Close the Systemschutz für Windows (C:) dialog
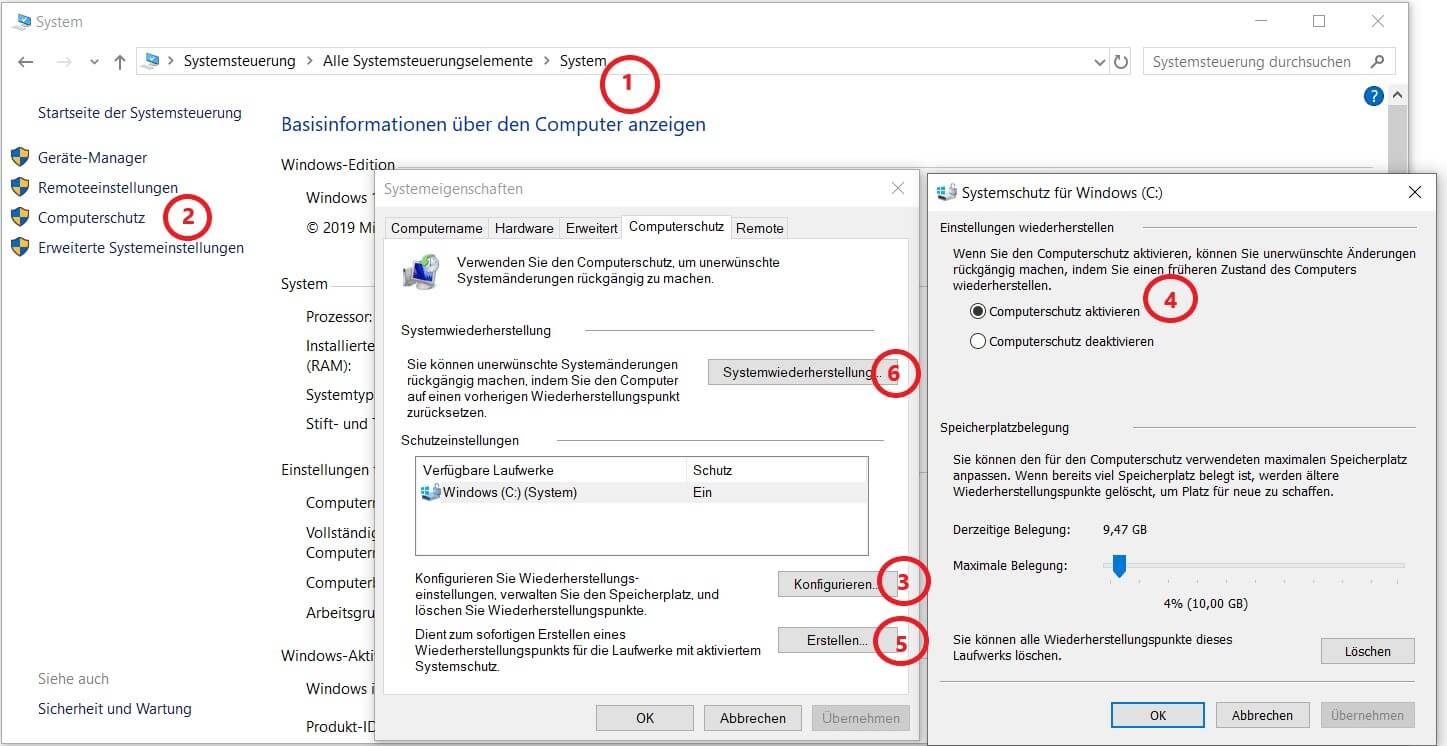Image resolution: width=1447 pixels, height=746 pixels. click(1414, 192)
